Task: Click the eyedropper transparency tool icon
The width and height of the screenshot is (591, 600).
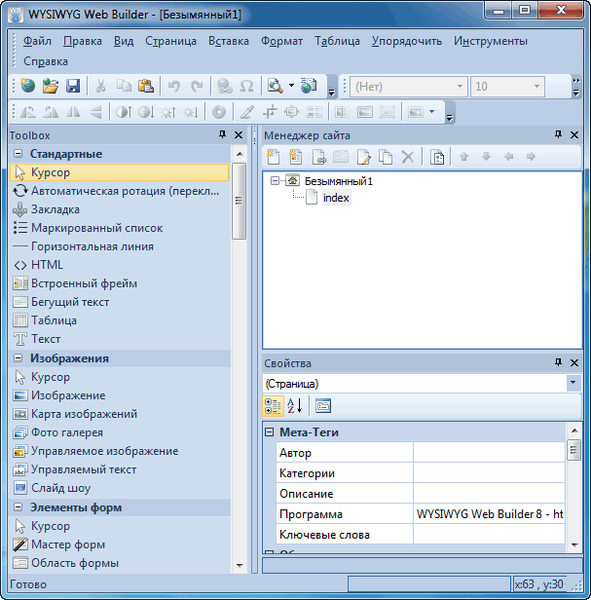Action: [x=247, y=112]
